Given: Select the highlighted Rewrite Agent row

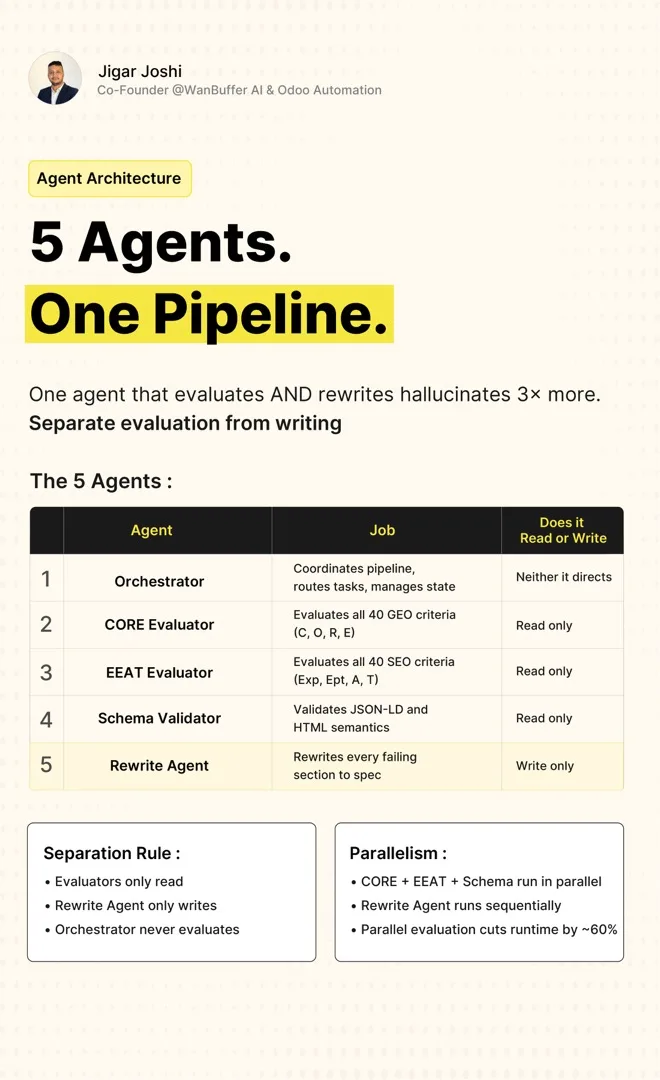Looking at the screenshot, I should pos(327,766).
